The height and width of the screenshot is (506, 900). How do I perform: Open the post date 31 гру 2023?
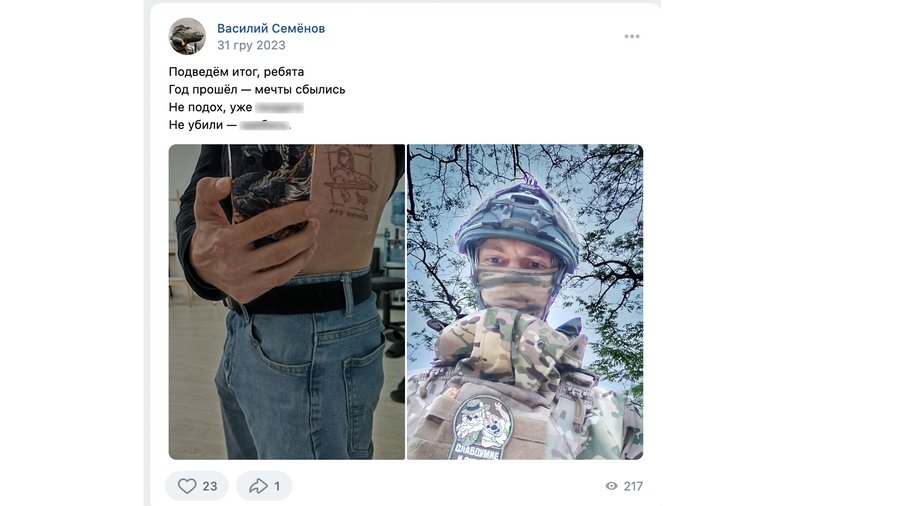click(251, 45)
